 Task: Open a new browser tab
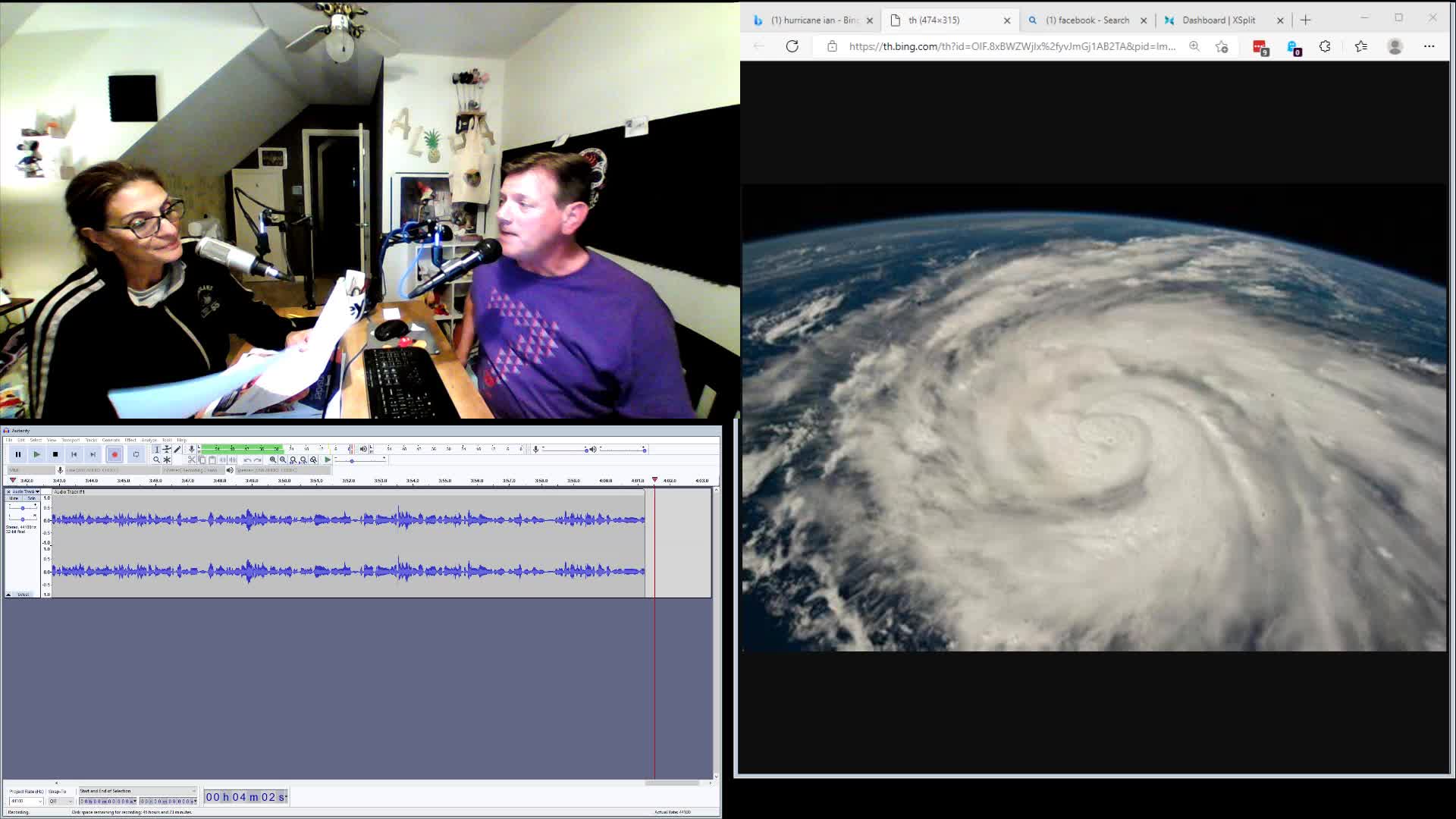(1306, 20)
